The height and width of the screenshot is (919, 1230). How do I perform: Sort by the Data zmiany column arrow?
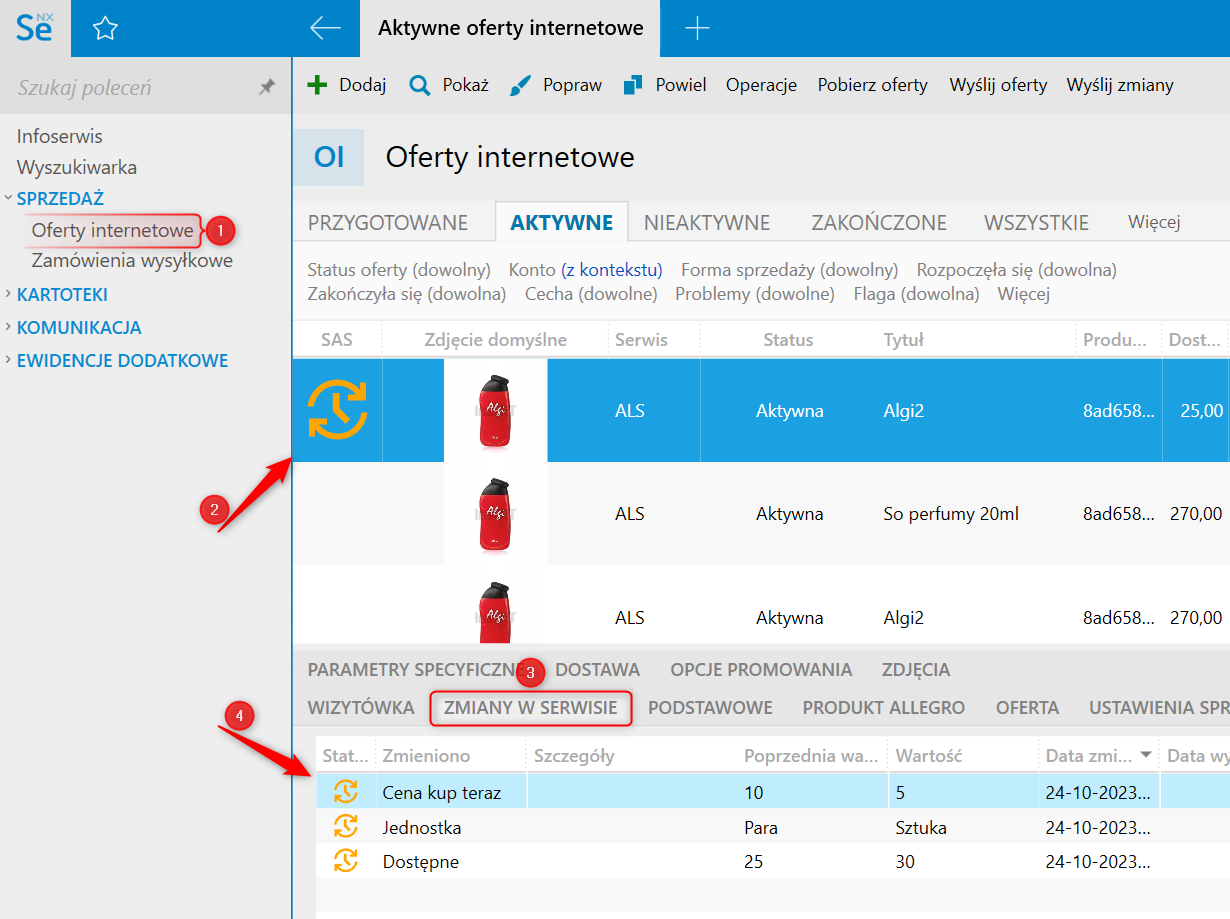[x=1147, y=756]
